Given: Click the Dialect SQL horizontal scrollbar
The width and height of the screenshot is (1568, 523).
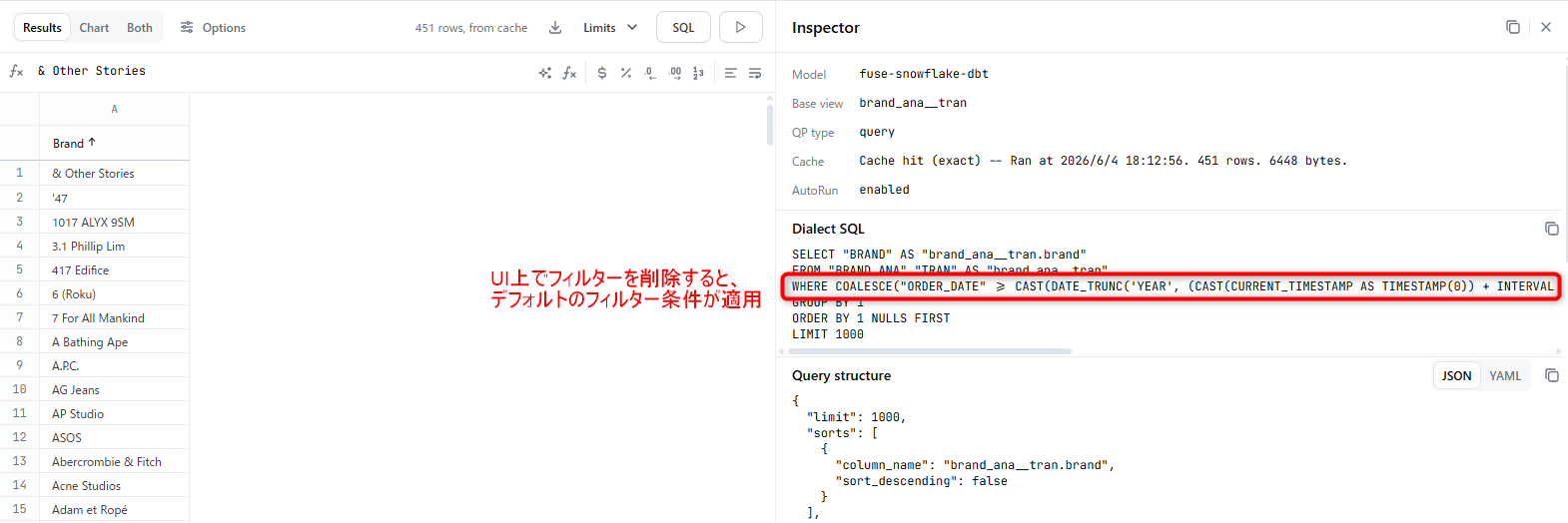Looking at the screenshot, I should 929,351.
